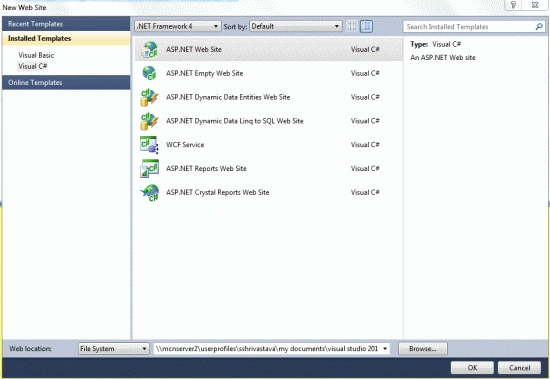Click Visual C# label in Crystal Reports row
Viewport: 550px width, 379px height.
365,193
